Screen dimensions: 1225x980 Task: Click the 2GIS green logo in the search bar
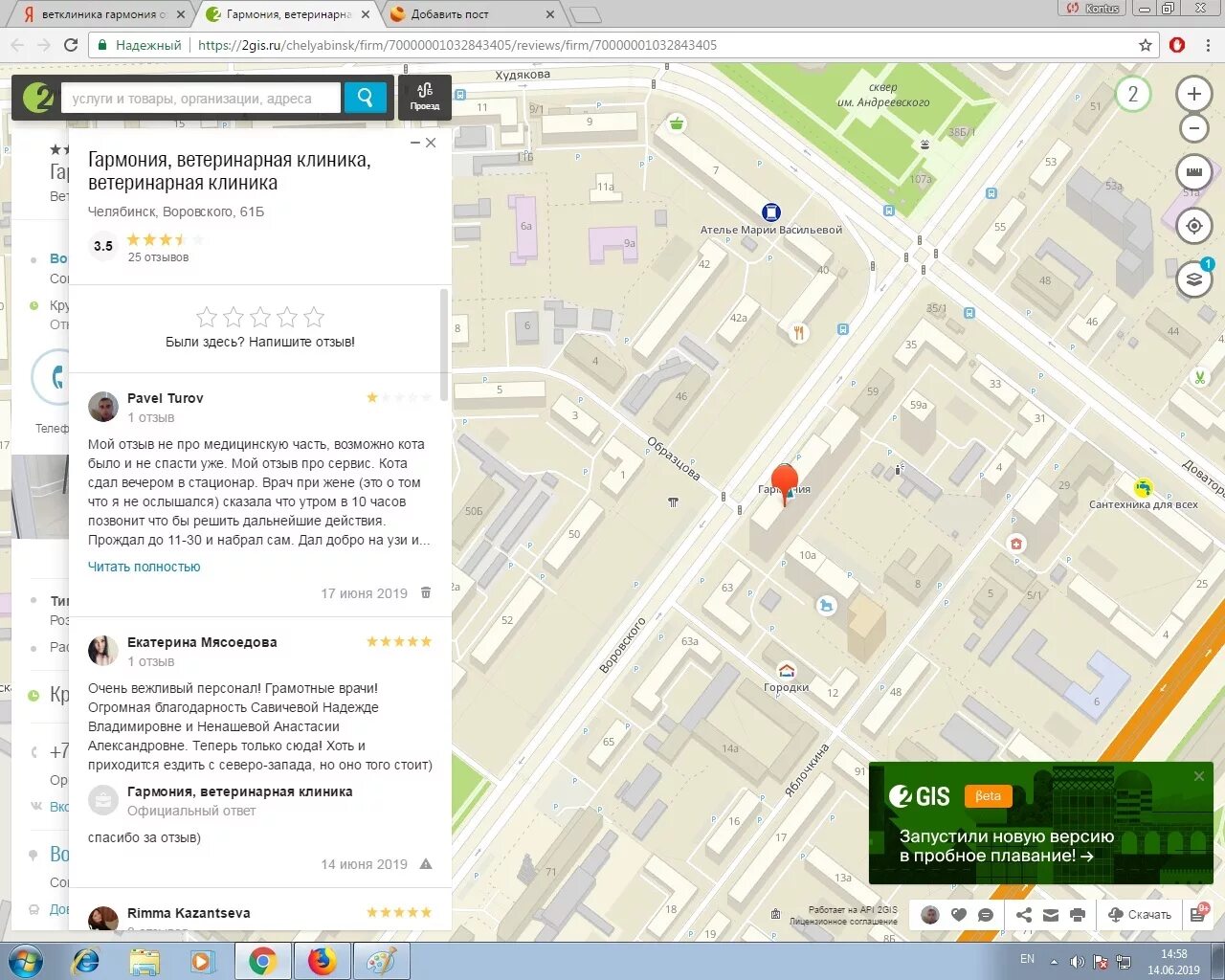pos(37,98)
